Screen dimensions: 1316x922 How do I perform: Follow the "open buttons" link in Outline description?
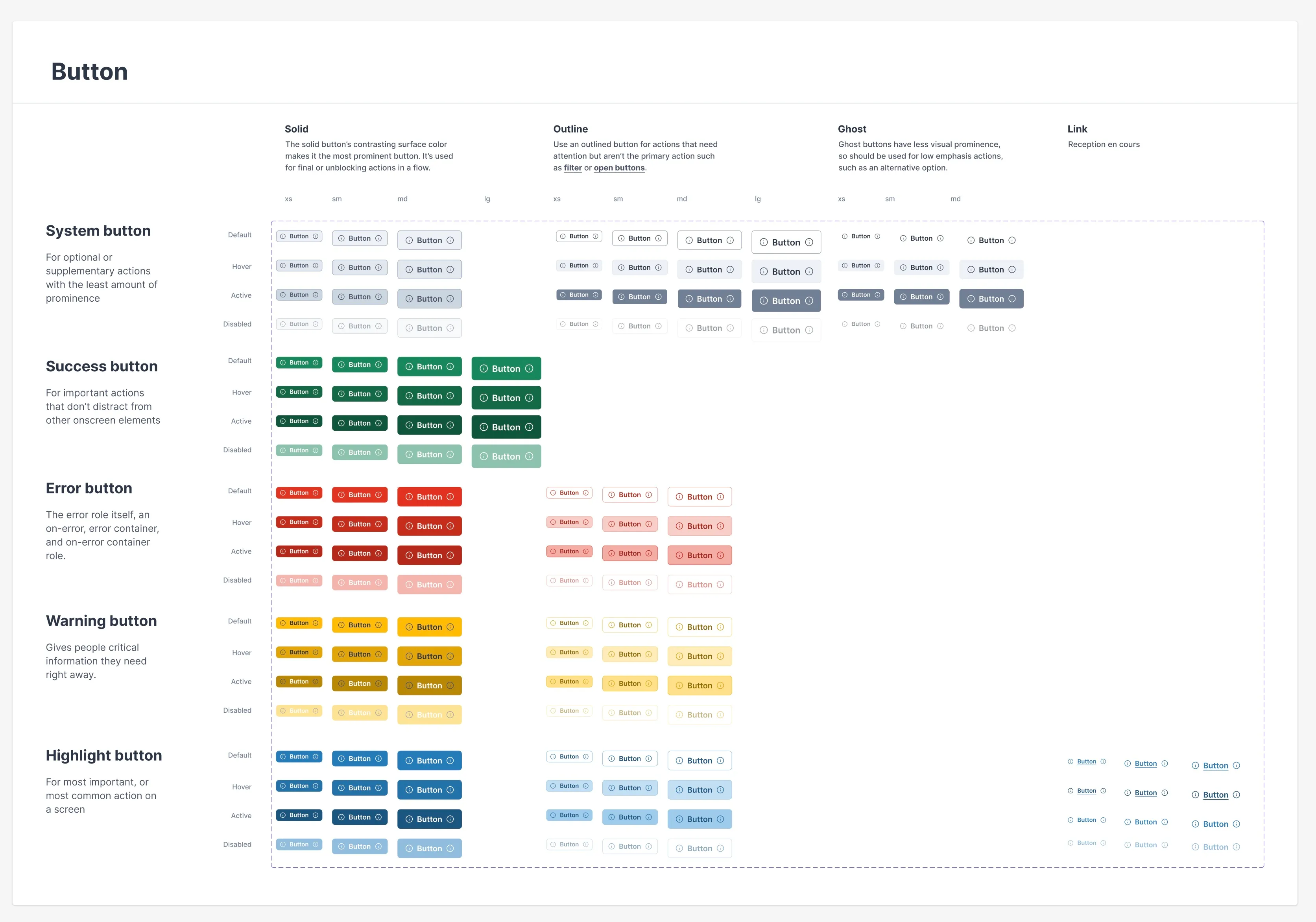(619, 168)
